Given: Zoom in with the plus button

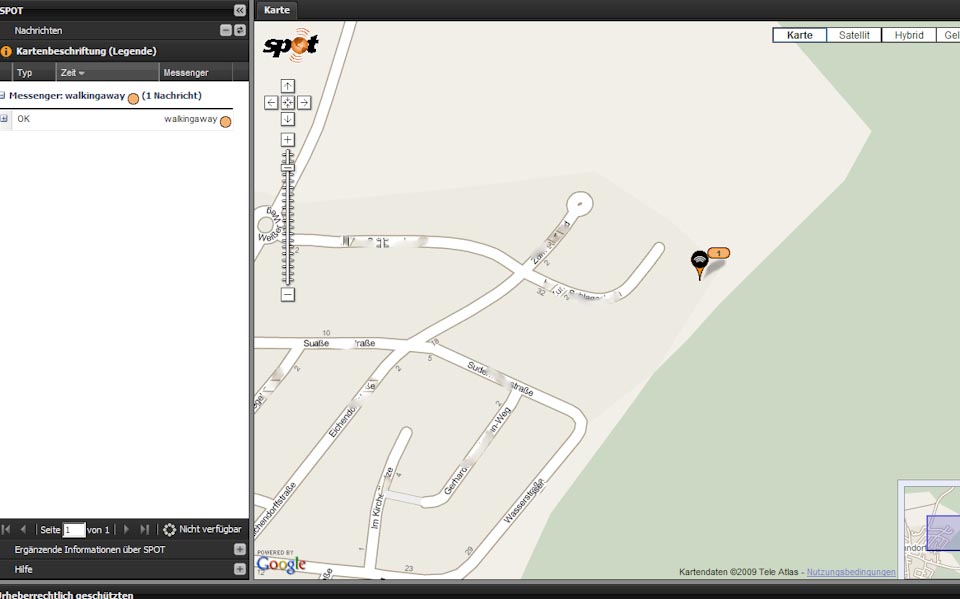Looking at the screenshot, I should (288, 139).
